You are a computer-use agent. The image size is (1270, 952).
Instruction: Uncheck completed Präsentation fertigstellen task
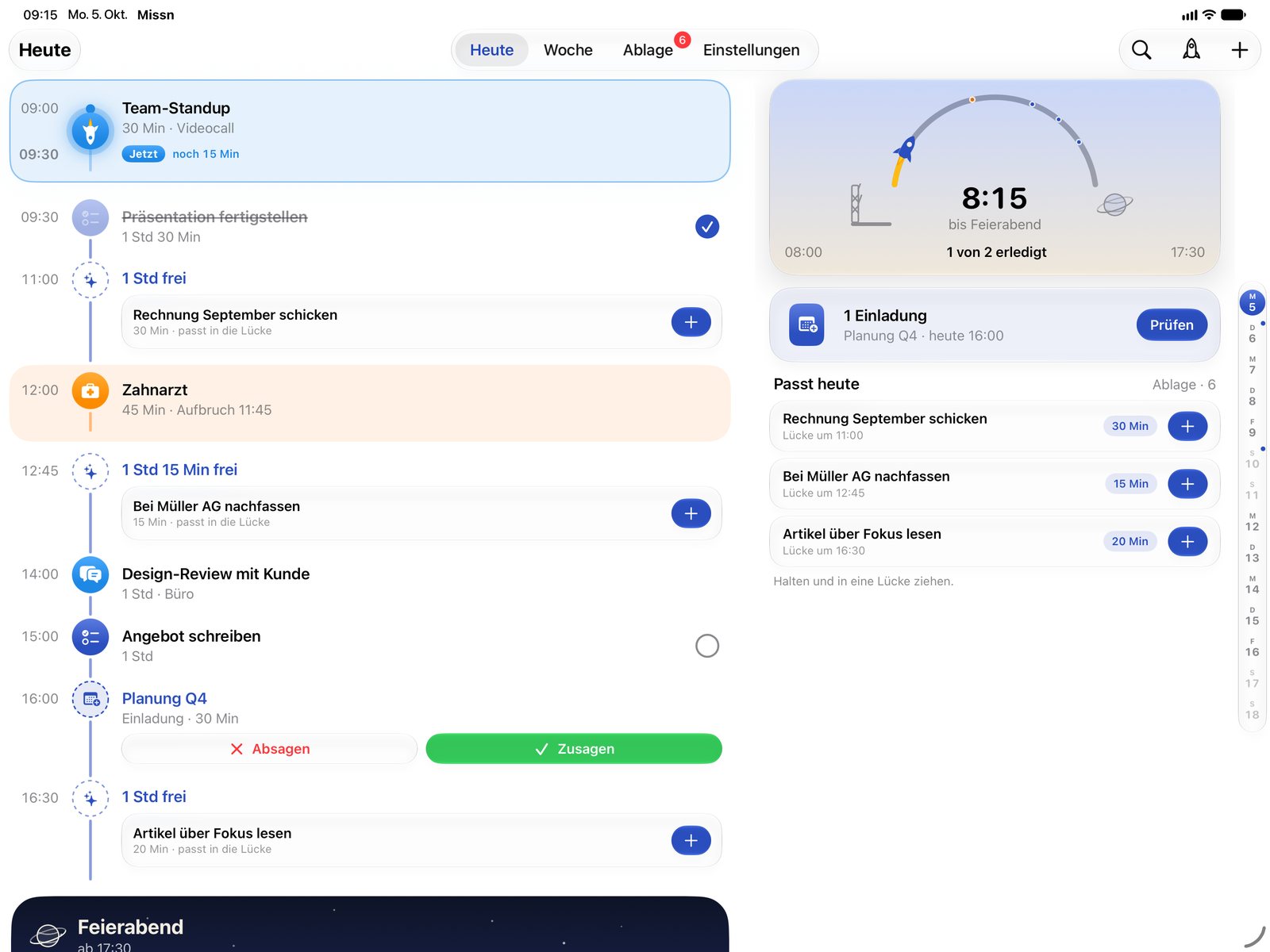coord(706,227)
